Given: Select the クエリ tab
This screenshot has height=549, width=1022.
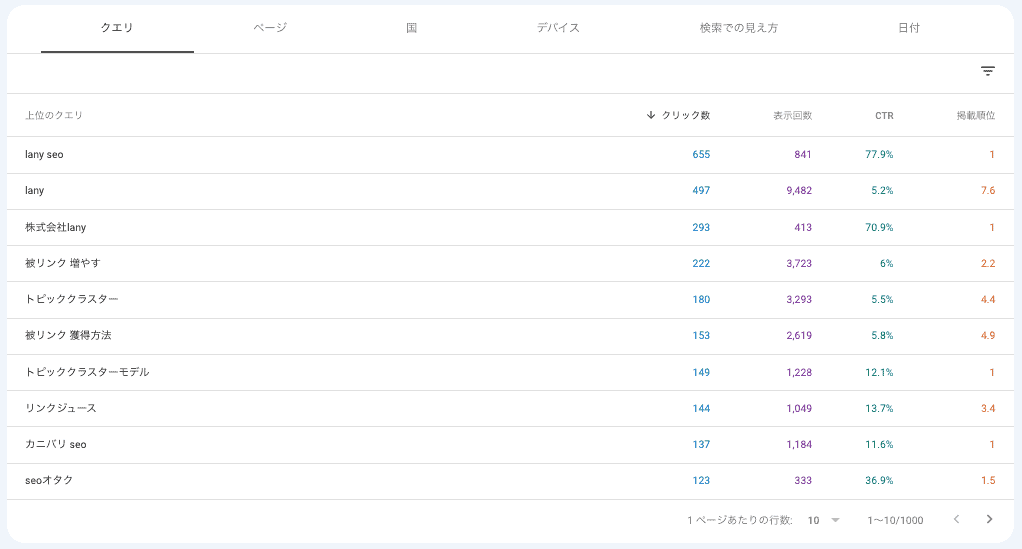Looking at the screenshot, I should point(117,27).
